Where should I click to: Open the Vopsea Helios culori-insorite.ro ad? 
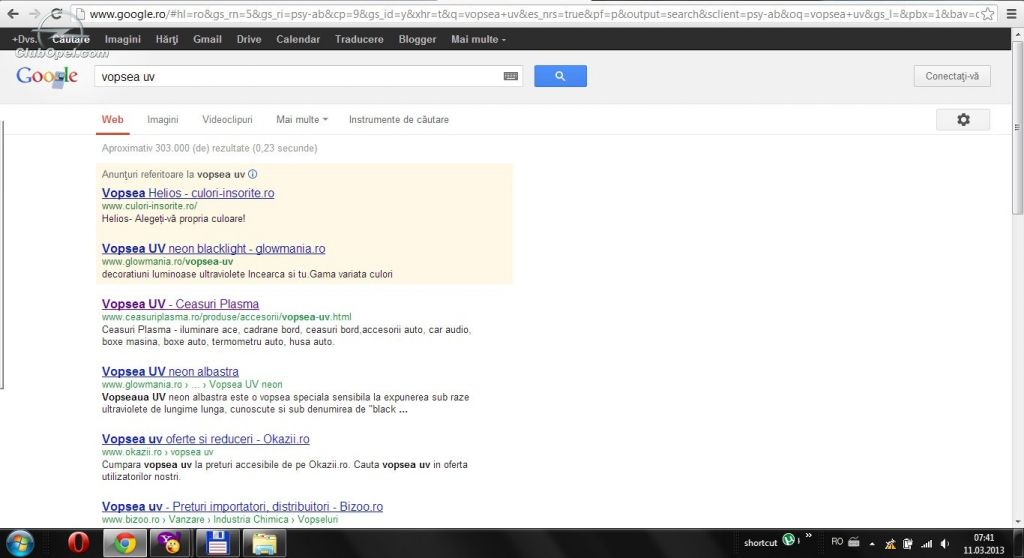[x=188, y=193]
